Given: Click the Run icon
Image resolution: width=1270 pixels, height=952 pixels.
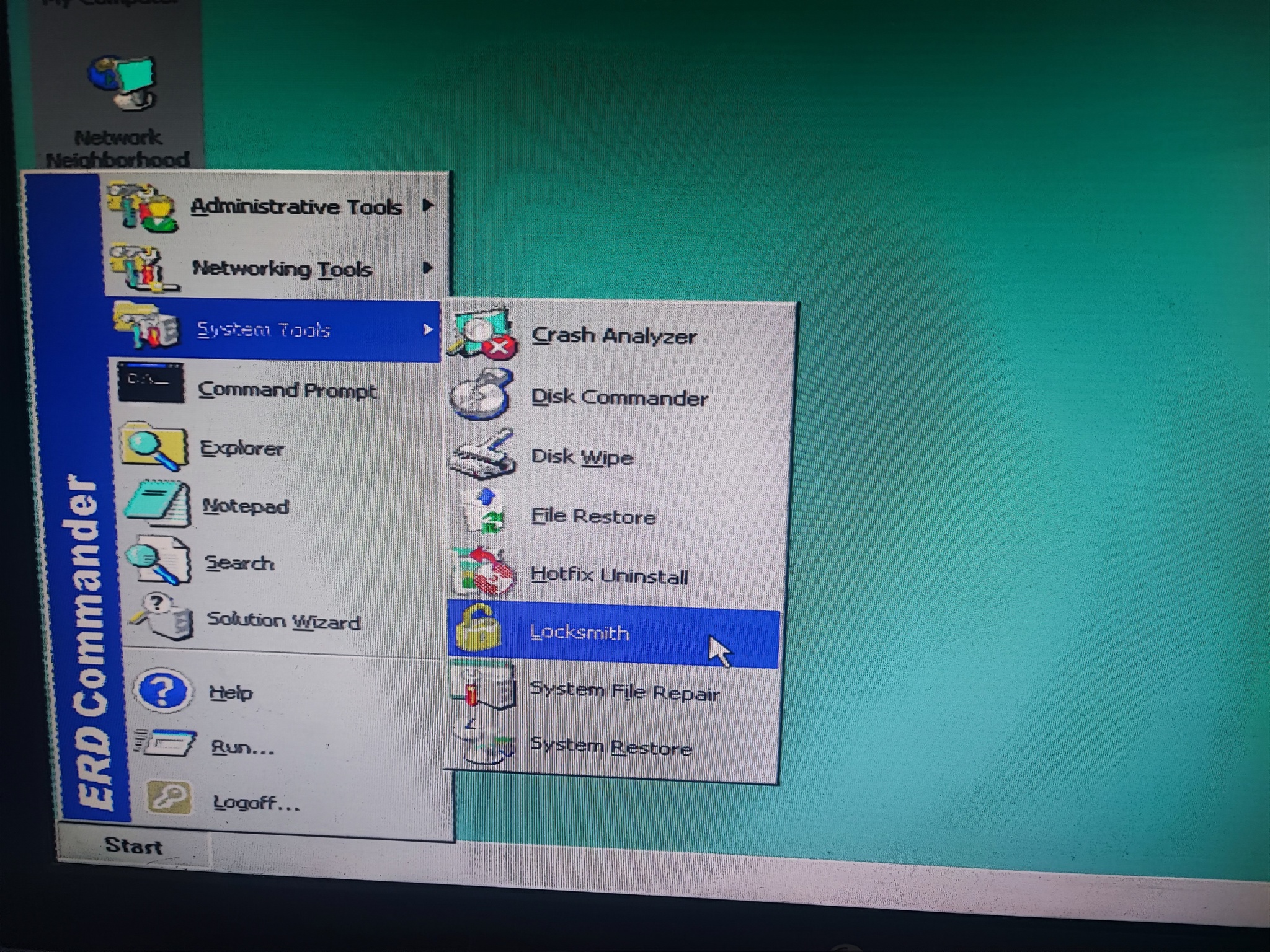Looking at the screenshot, I should tap(164, 743).
